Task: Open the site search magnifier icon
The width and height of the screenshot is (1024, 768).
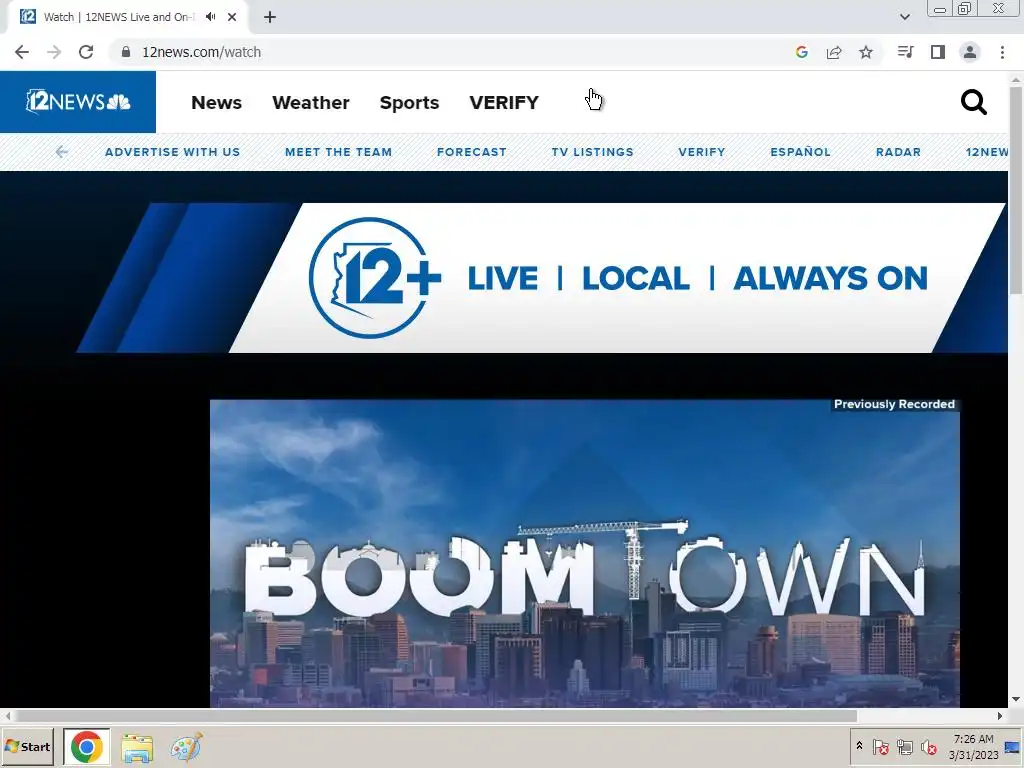Action: point(973,103)
